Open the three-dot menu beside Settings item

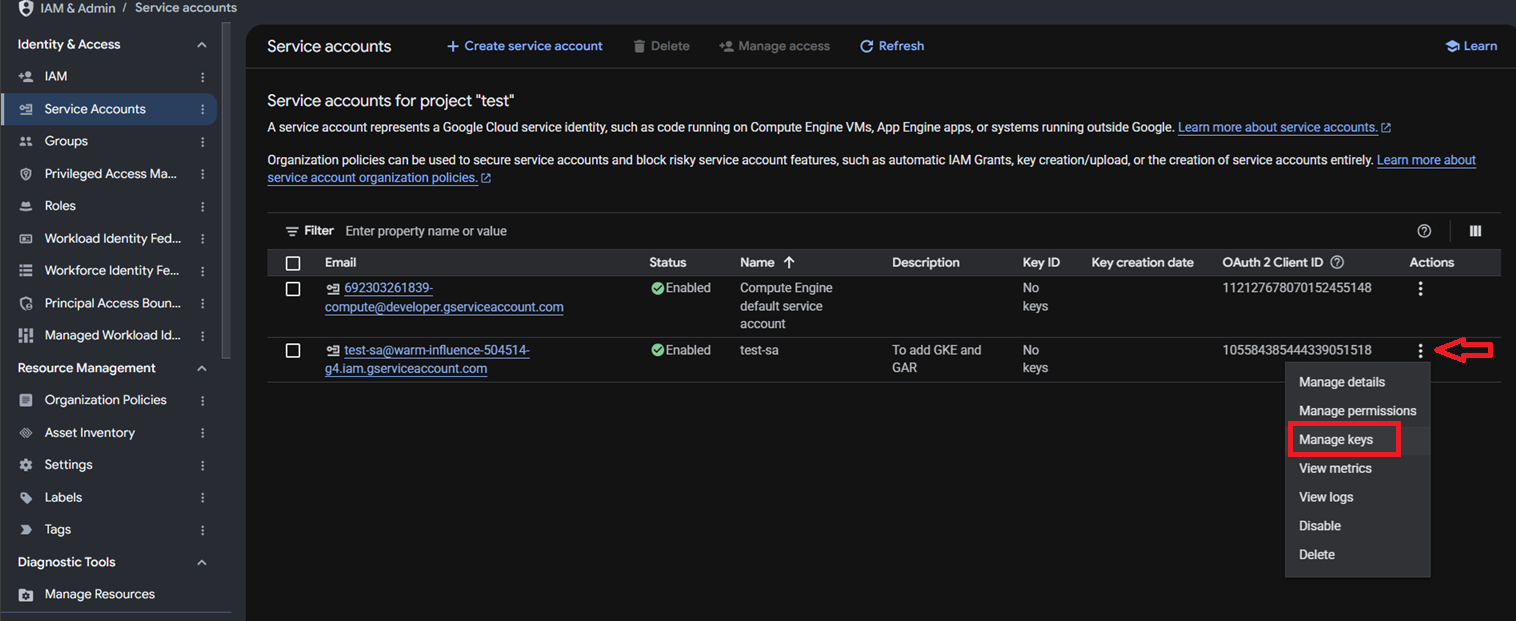click(x=203, y=465)
